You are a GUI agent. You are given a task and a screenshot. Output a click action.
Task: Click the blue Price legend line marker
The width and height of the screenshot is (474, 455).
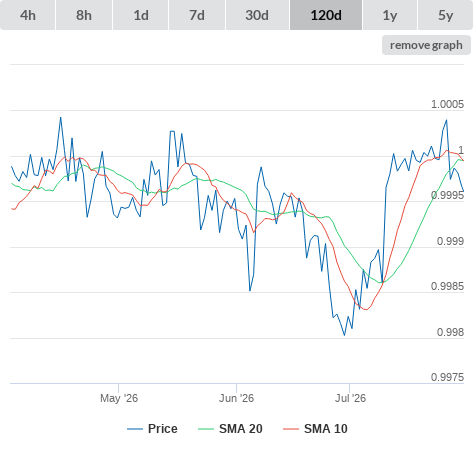[x=135, y=429]
